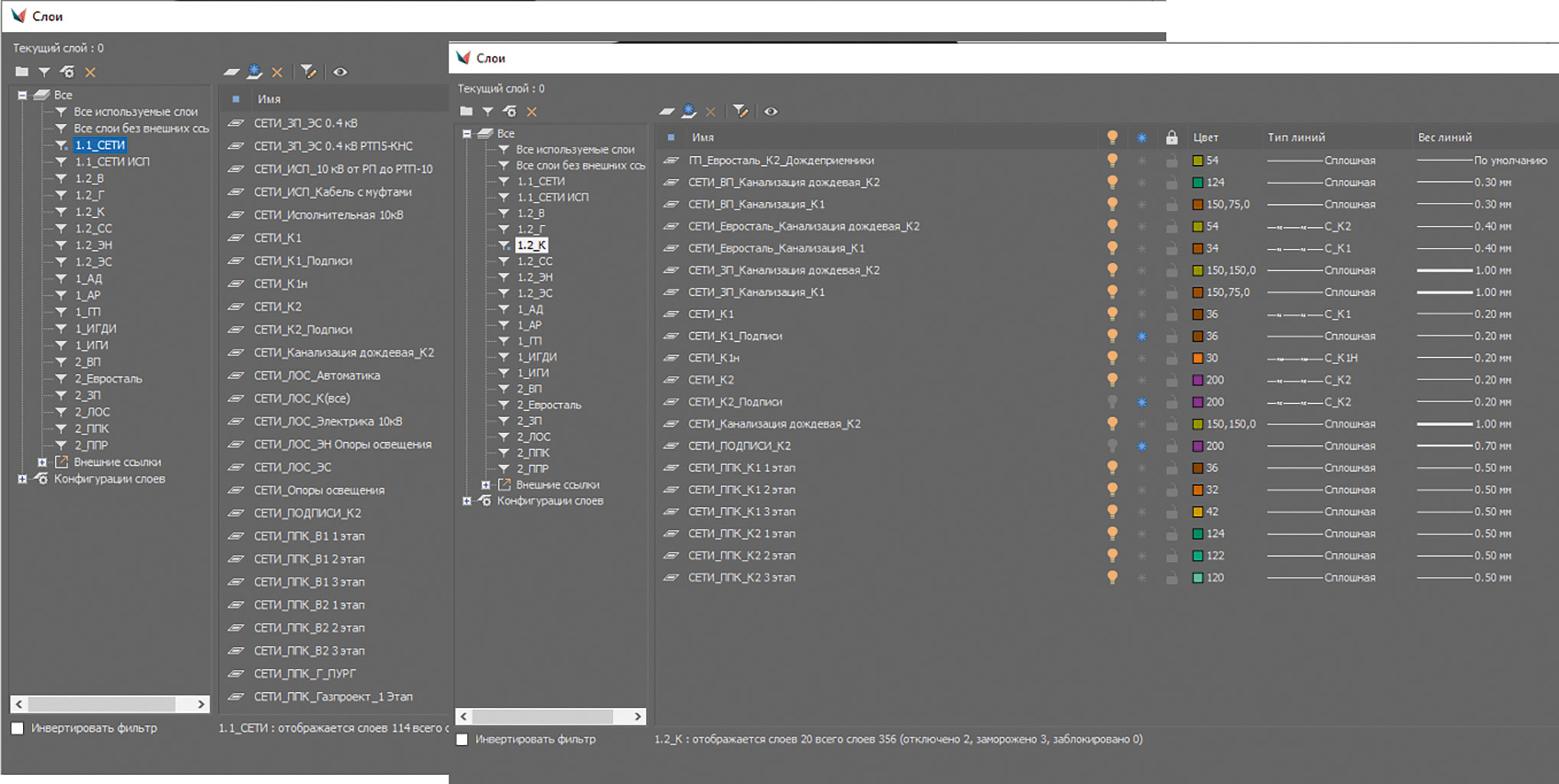Select Все используемые слои in front window tree
Viewport: 1559px width, 784px height.
point(576,150)
